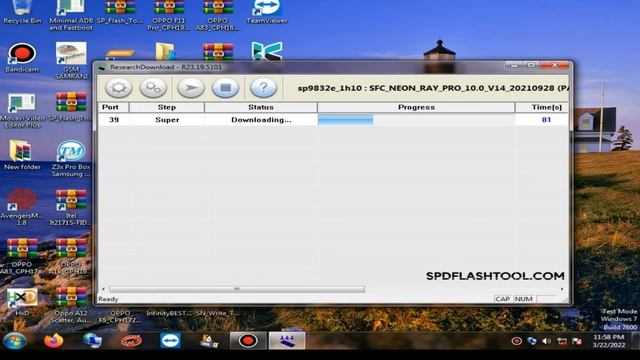
Task: Click the CAP indicator in status bar
Action: 502,299
